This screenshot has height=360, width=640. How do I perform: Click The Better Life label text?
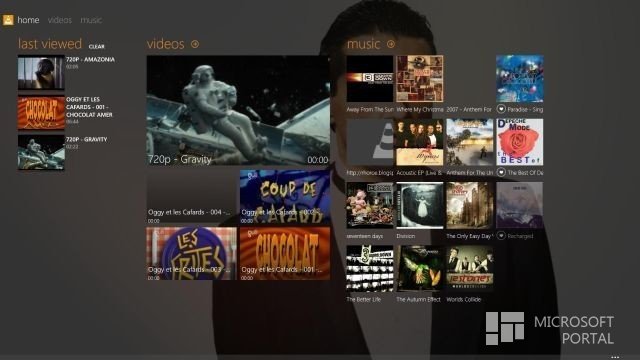click(x=364, y=299)
